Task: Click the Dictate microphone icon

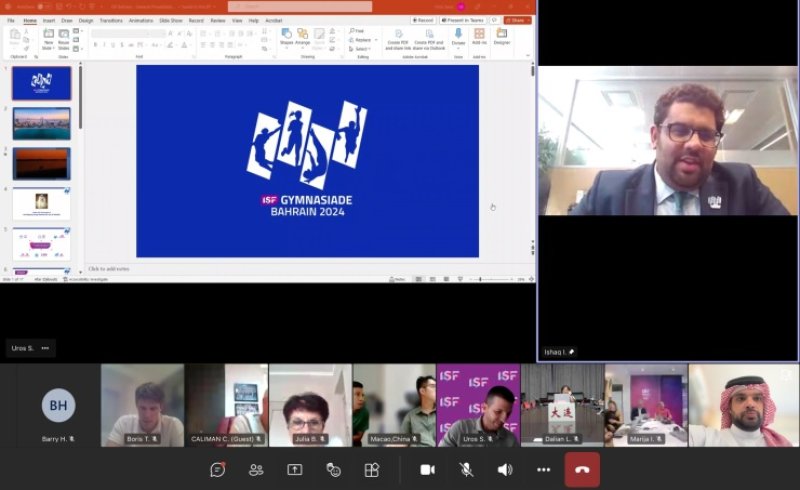Action: [x=458, y=34]
